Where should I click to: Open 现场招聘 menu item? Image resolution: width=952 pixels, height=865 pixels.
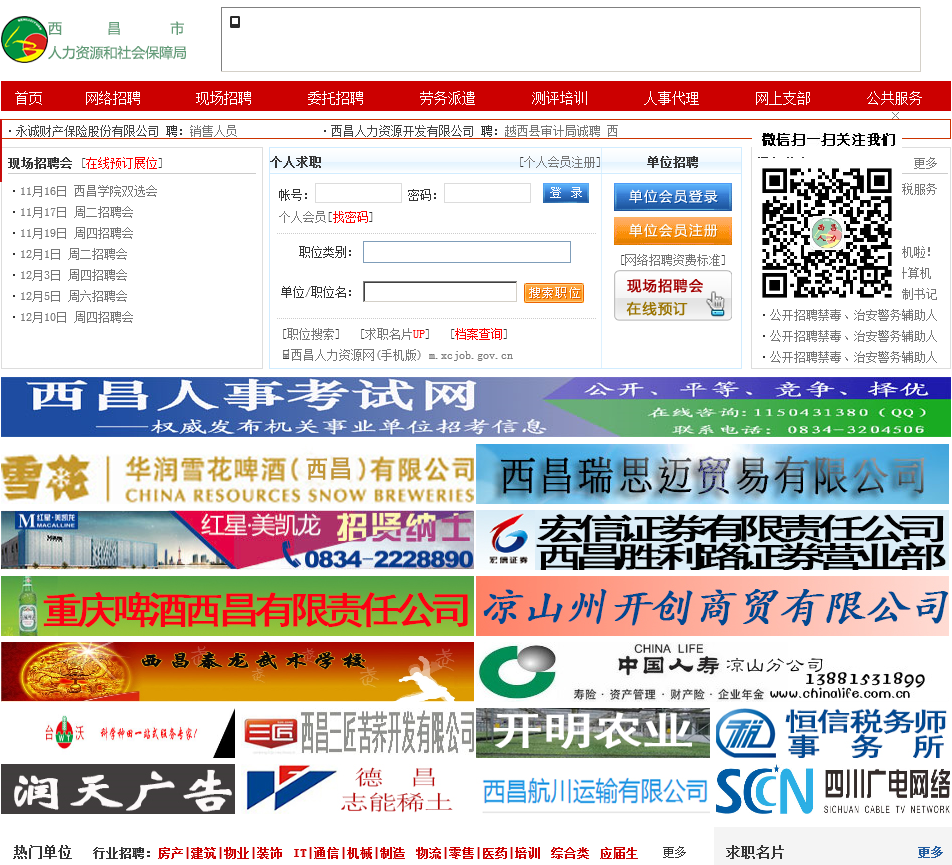point(223,98)
